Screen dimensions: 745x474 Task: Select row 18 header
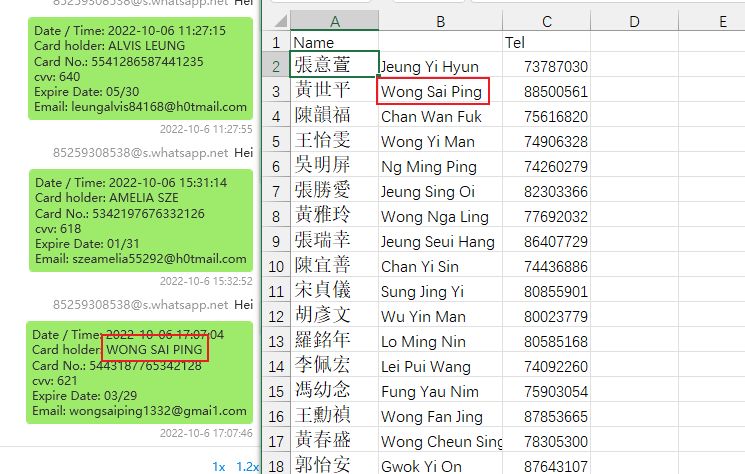click(276, 464)
